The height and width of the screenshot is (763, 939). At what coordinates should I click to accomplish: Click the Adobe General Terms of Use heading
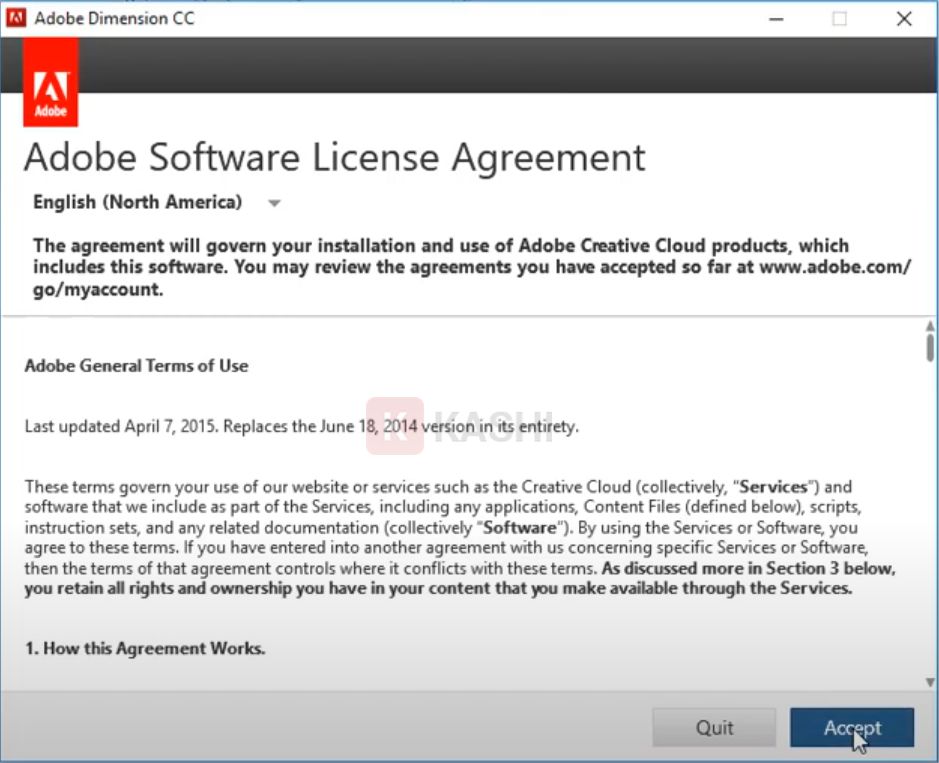coord(136,365)
